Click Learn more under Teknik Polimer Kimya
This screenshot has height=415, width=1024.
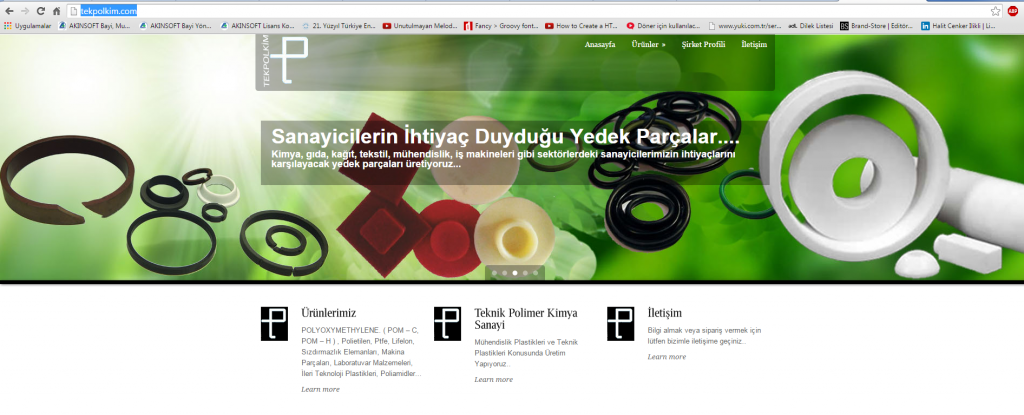pyautogui.click(x=494, y=380)
